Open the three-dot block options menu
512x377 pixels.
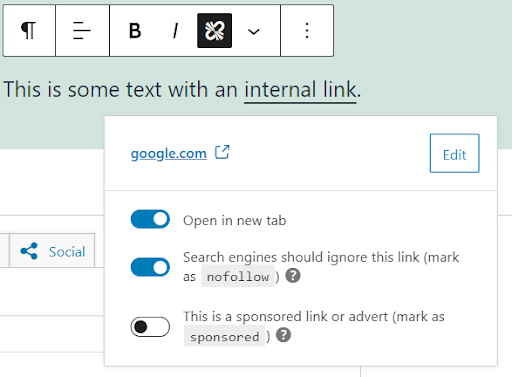click(307, 31)
